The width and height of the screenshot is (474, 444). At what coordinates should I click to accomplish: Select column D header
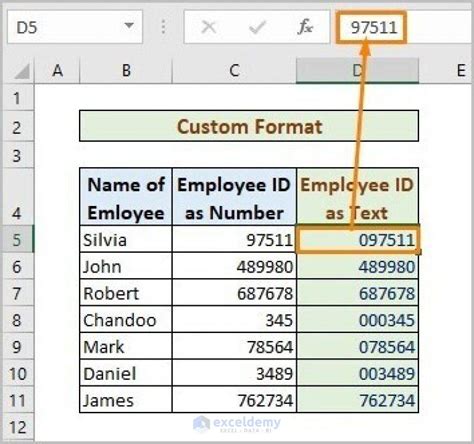click(357, 70)
